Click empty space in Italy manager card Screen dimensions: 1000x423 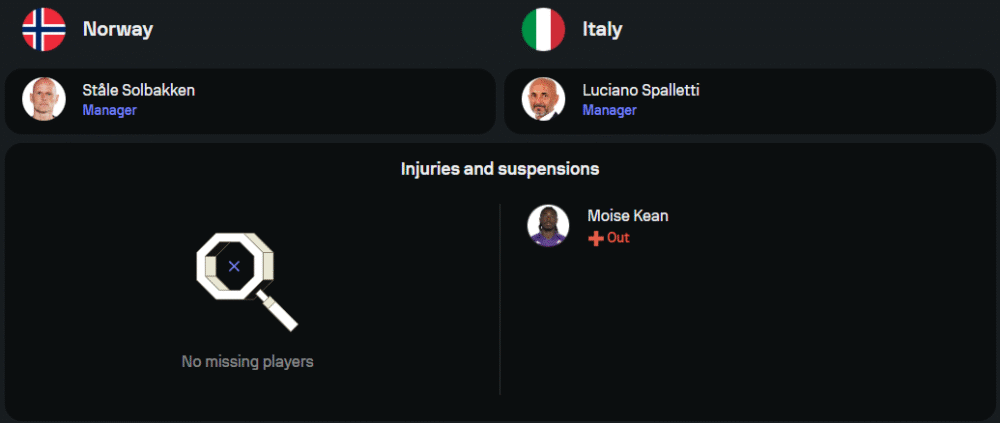pyautogui.click(x=850, y=100)
